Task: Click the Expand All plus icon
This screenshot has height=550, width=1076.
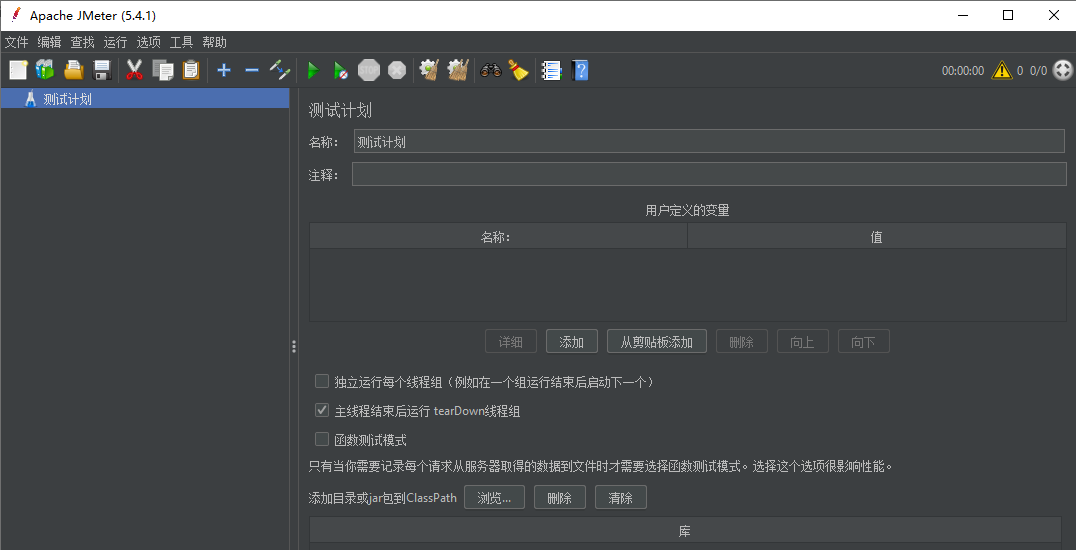Action: click(x=224, y=70)
